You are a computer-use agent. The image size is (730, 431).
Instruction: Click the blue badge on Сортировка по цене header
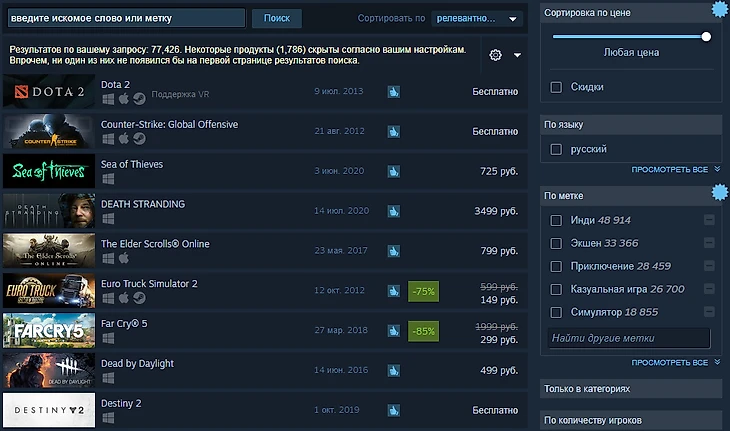point(720,9)
